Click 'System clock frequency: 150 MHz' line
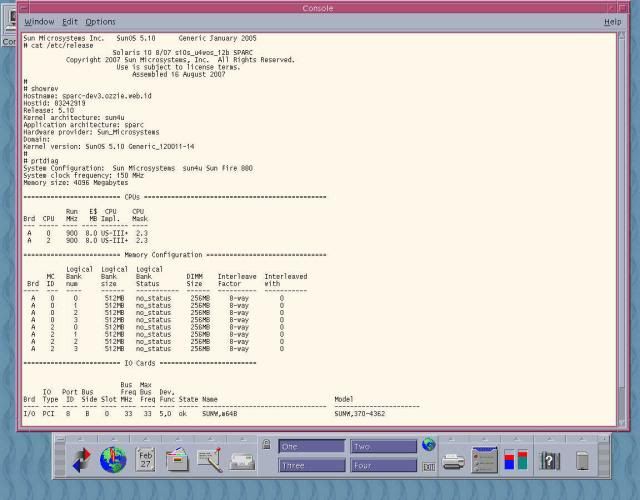This screenshot has height=500, width=640. 84,176
